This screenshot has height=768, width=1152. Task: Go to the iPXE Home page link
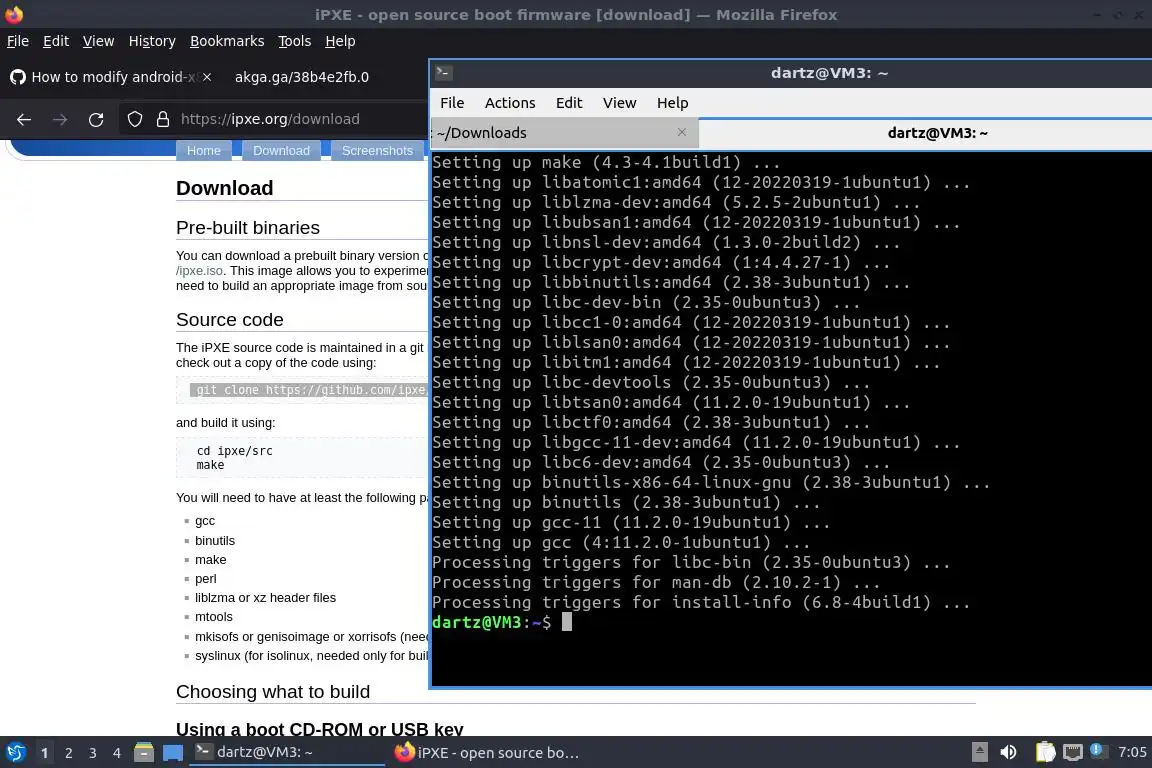point(204,151)
